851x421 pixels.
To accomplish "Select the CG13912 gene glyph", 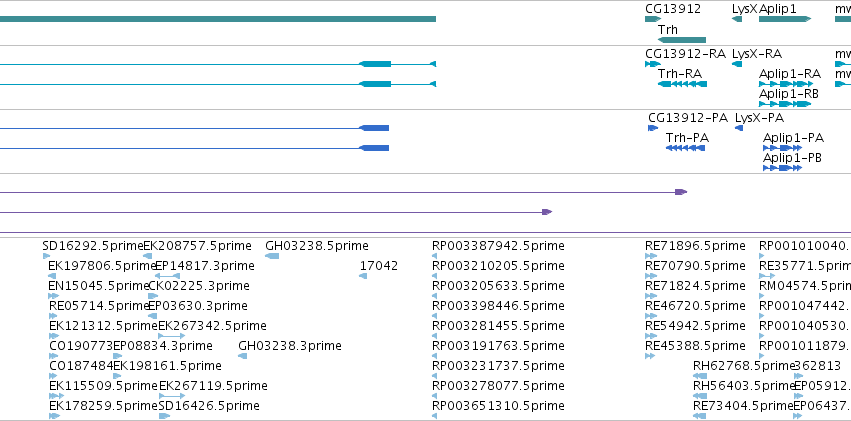I will pyautogui.click(x=653, y=19).
